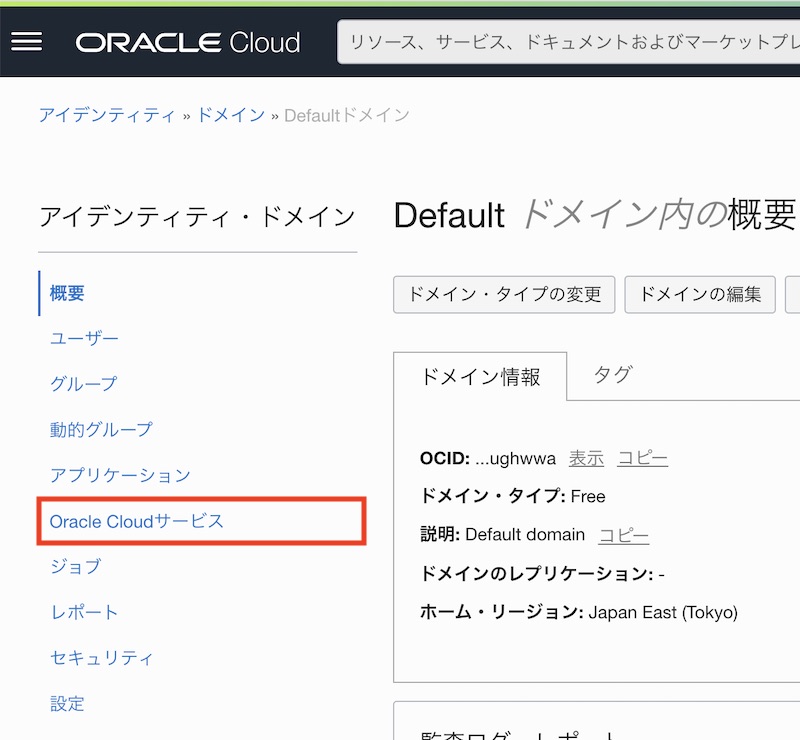The height and width of the screenshot is (740, 800).
Task: Show the full OCID via 表示 link
Action: point(586,459)
